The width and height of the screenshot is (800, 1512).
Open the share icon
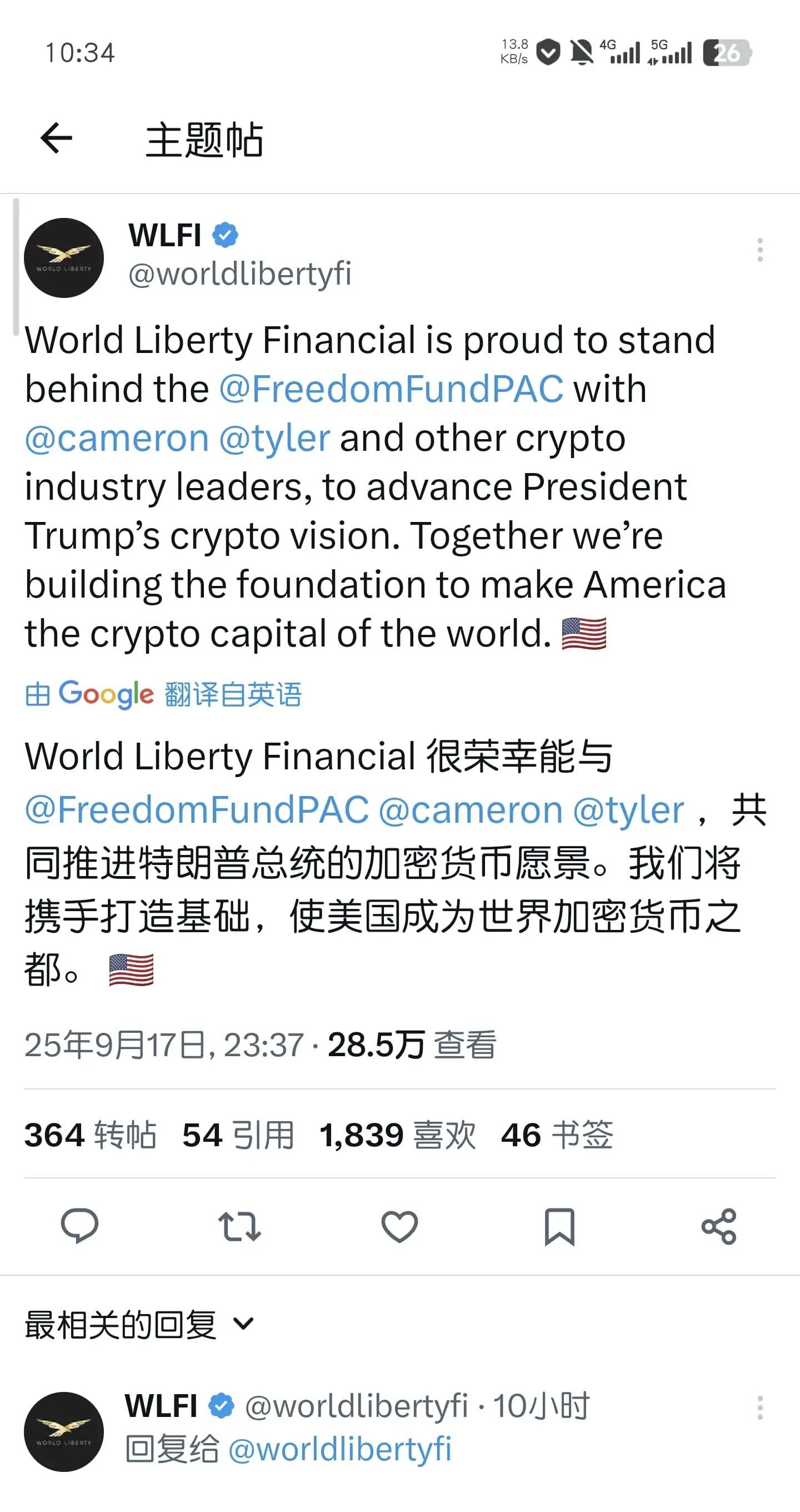pyautogui.click(x=719, y=1226)
